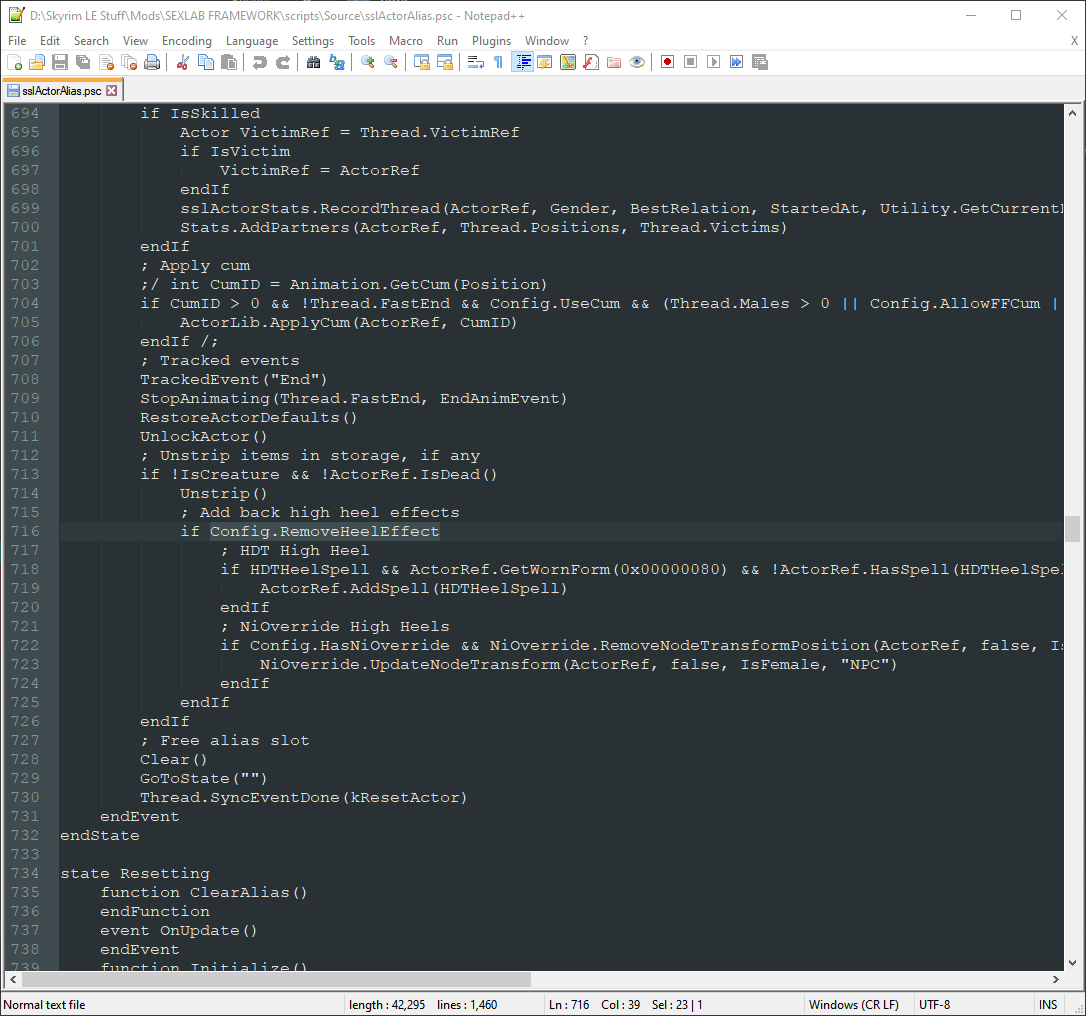Open the Tools menu
The height and width of the screenshot is (1016, 1086).
pos(362,41)
